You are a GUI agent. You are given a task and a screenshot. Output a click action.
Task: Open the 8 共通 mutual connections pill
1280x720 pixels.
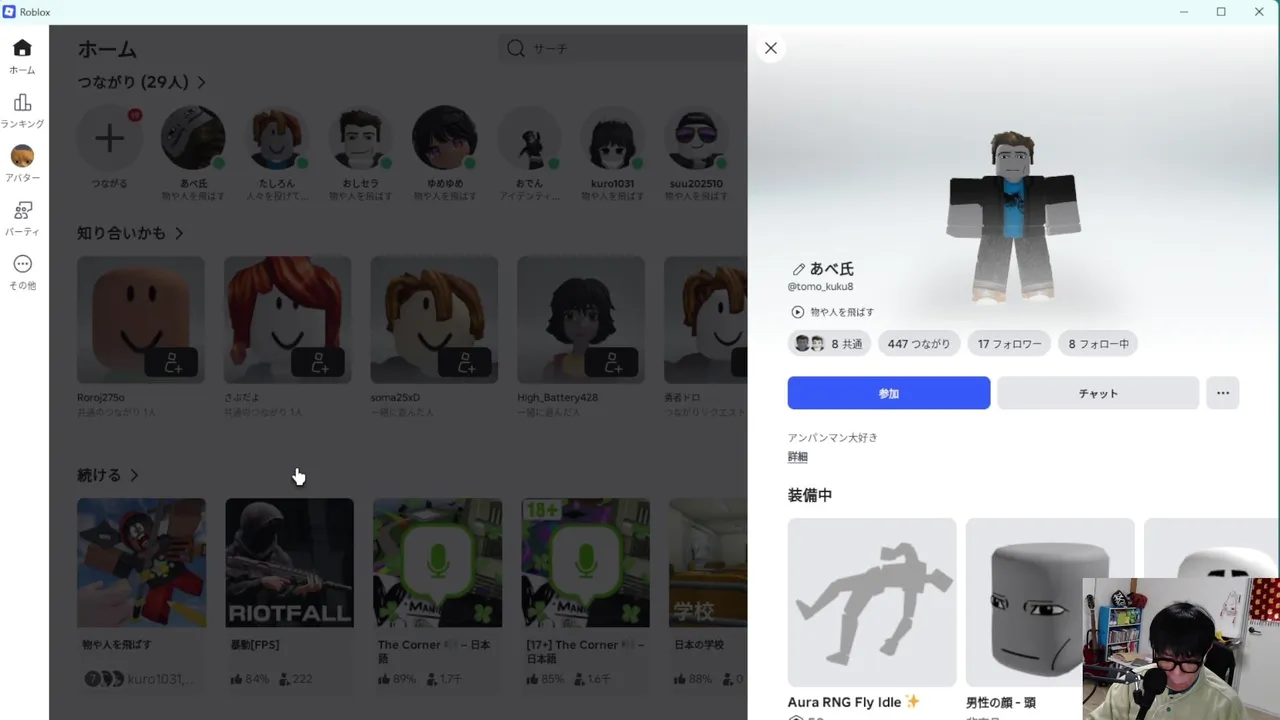tap(829, 344)
